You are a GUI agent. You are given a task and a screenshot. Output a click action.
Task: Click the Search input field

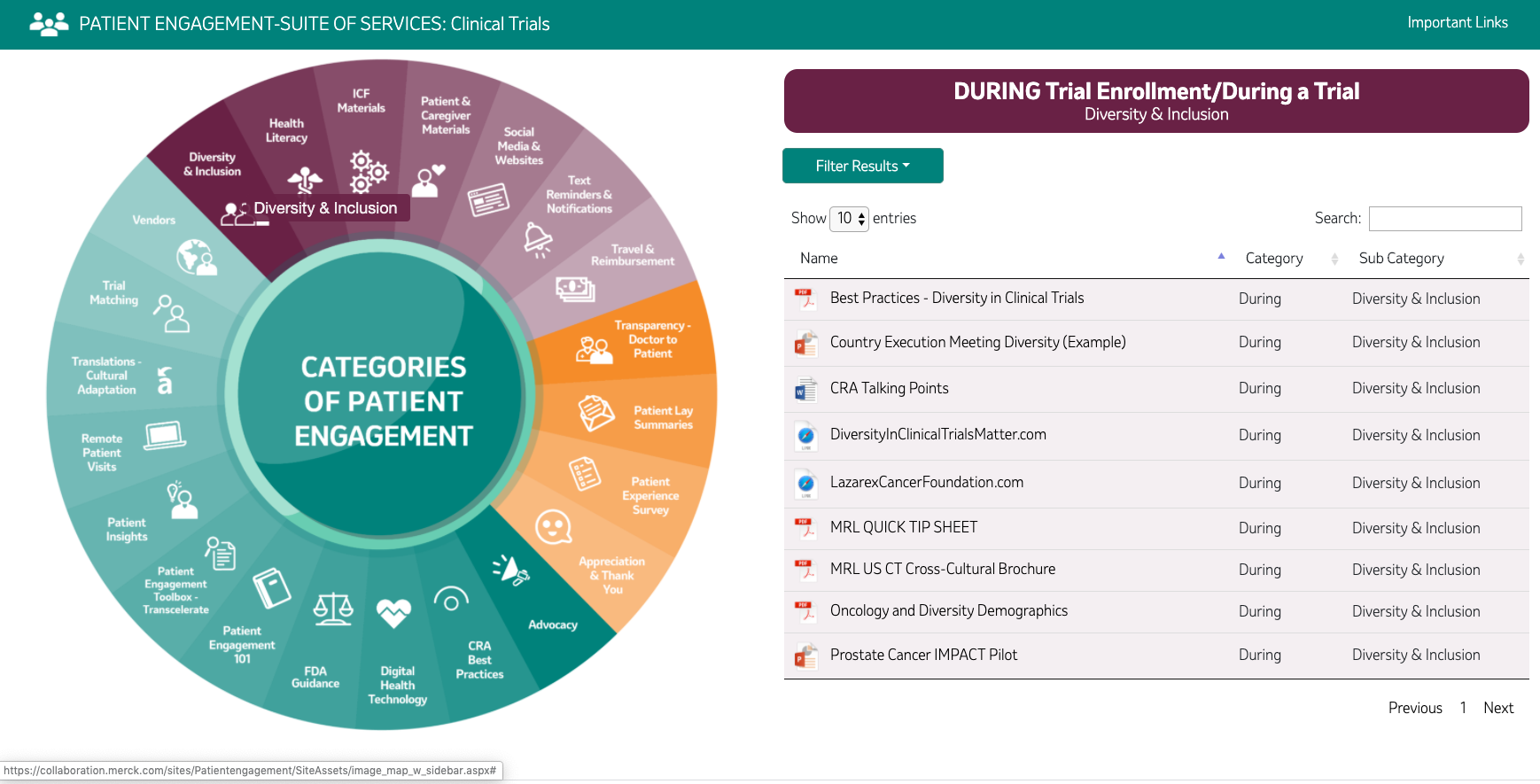[1444, 219]
